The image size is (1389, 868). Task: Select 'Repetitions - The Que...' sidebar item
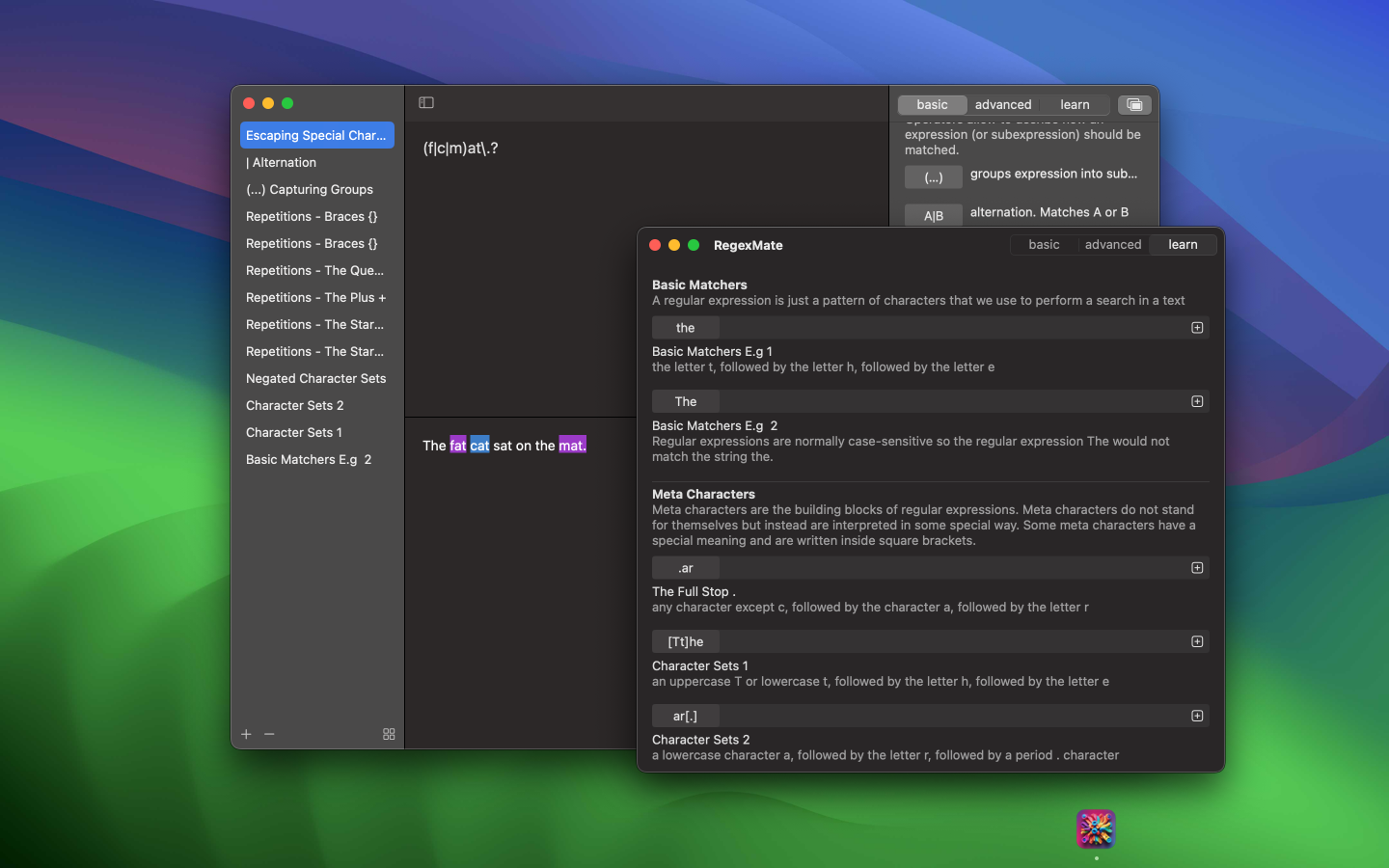click(x=317, y=270)
